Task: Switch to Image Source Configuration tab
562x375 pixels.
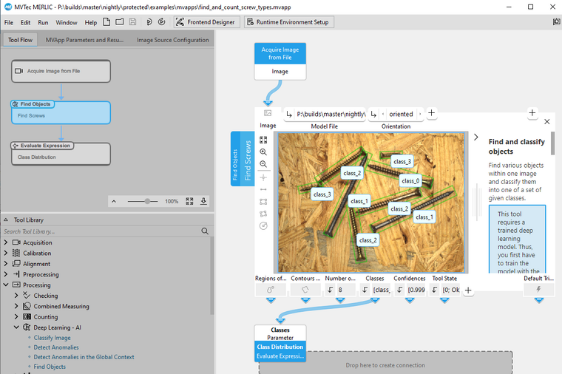Action: click(173, 40)
